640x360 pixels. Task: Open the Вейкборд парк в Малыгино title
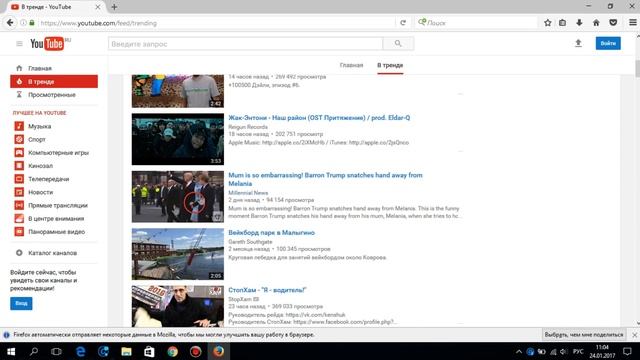(271, 233)
